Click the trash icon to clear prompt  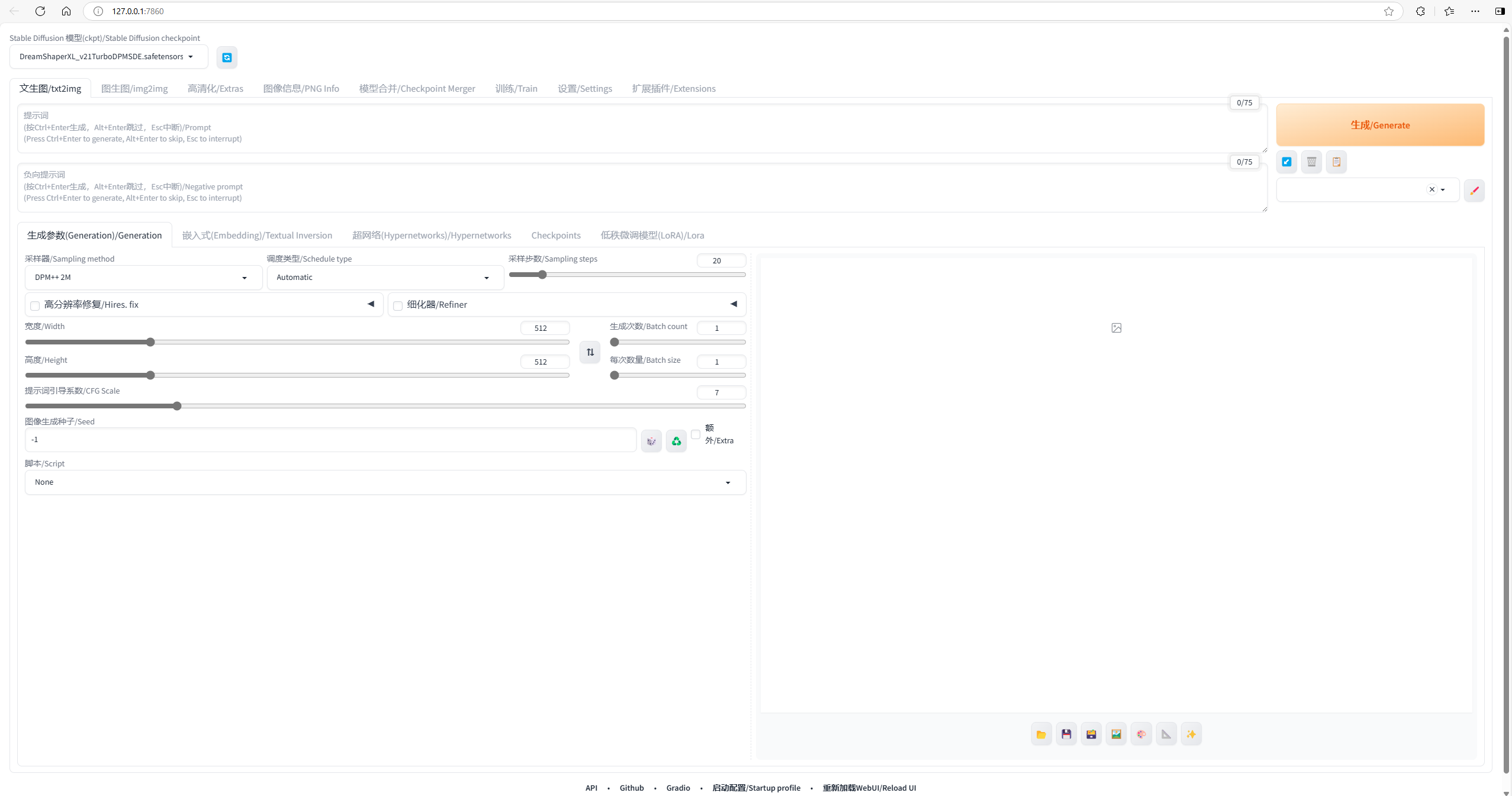tap(1311, 162)
